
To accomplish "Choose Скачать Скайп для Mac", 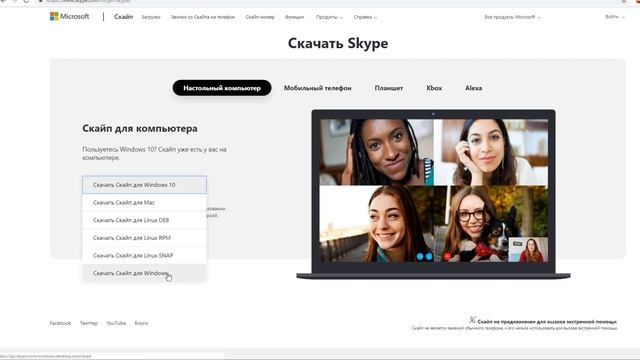I will [144, 202].
